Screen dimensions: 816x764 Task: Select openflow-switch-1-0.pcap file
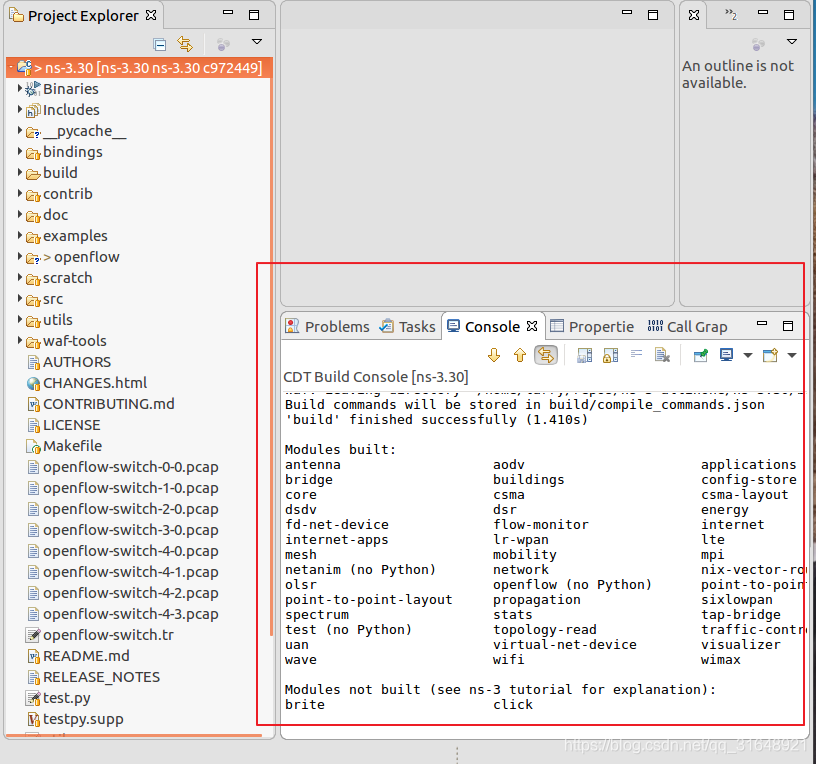(x=131, y=488)
